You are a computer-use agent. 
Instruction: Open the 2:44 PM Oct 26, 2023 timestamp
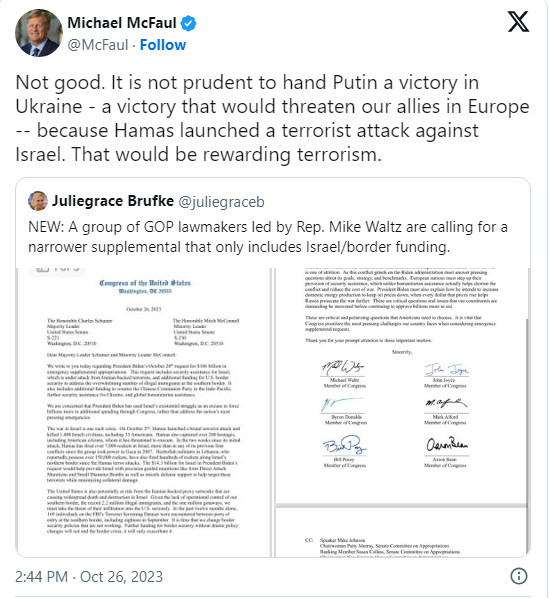point(89,576)
